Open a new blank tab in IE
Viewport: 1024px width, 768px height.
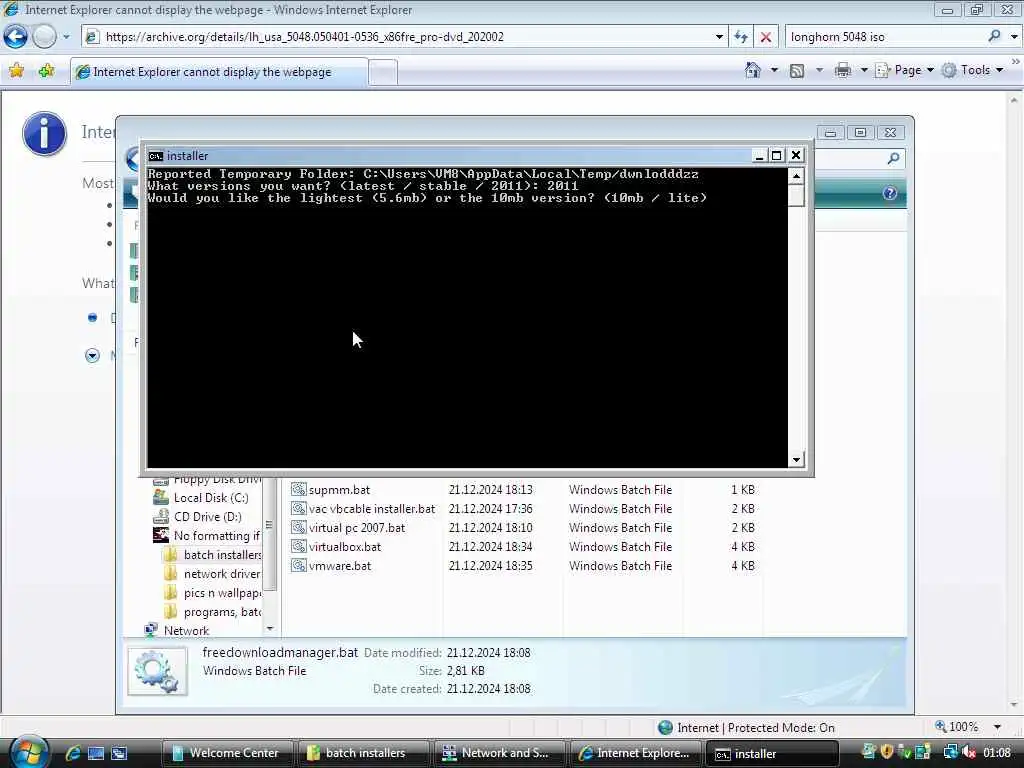[x=383, y=72]
